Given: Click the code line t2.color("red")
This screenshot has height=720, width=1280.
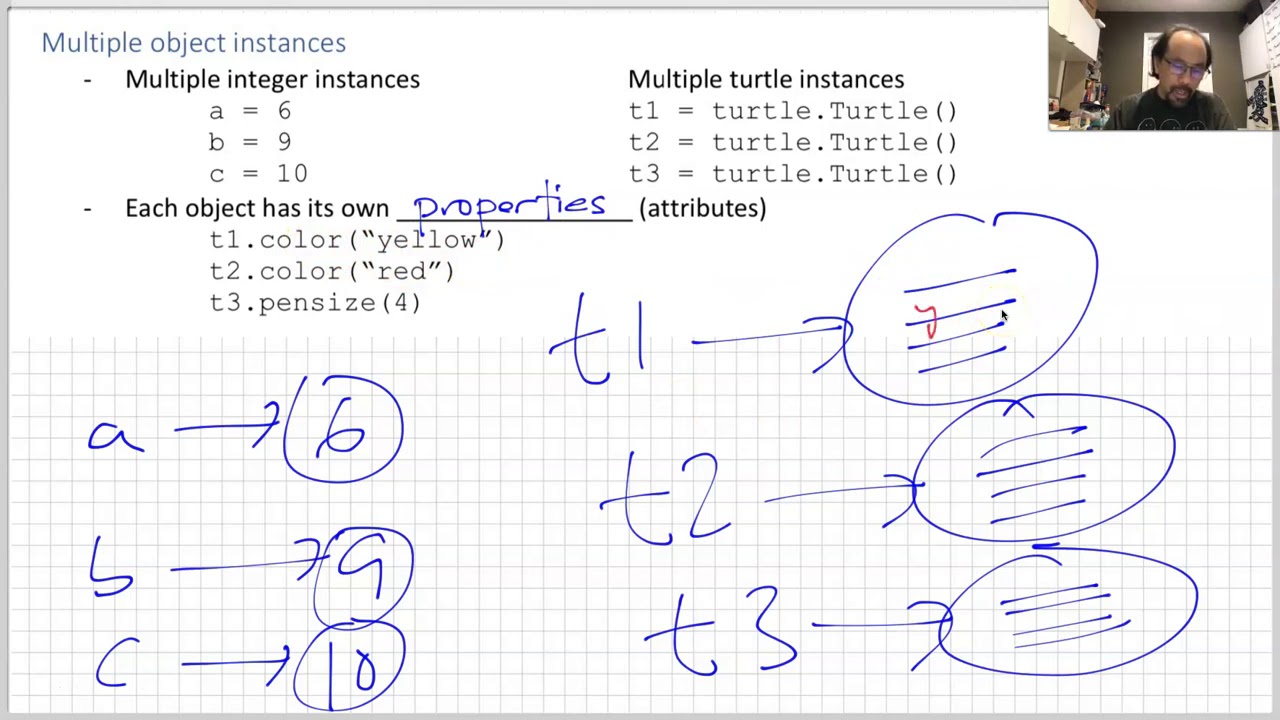Looking at the screenshot, I should click(332, 271).
